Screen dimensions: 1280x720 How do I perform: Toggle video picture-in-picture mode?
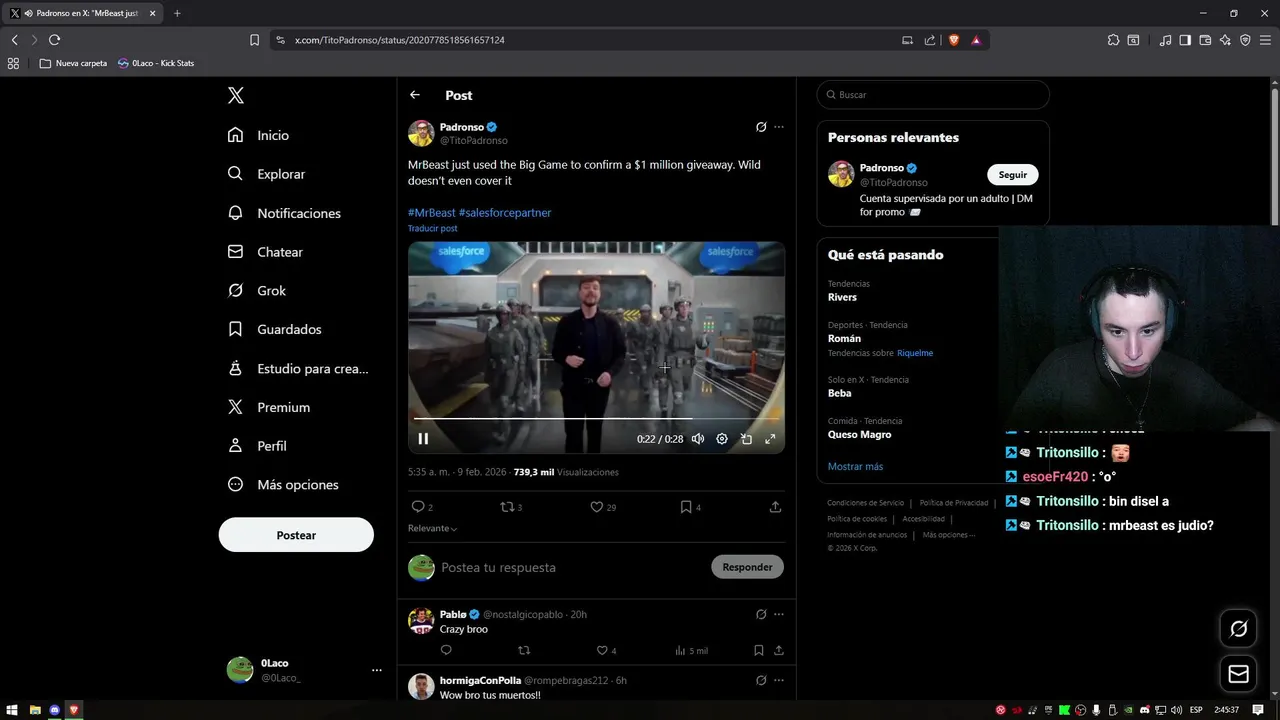tap(746, 439)
